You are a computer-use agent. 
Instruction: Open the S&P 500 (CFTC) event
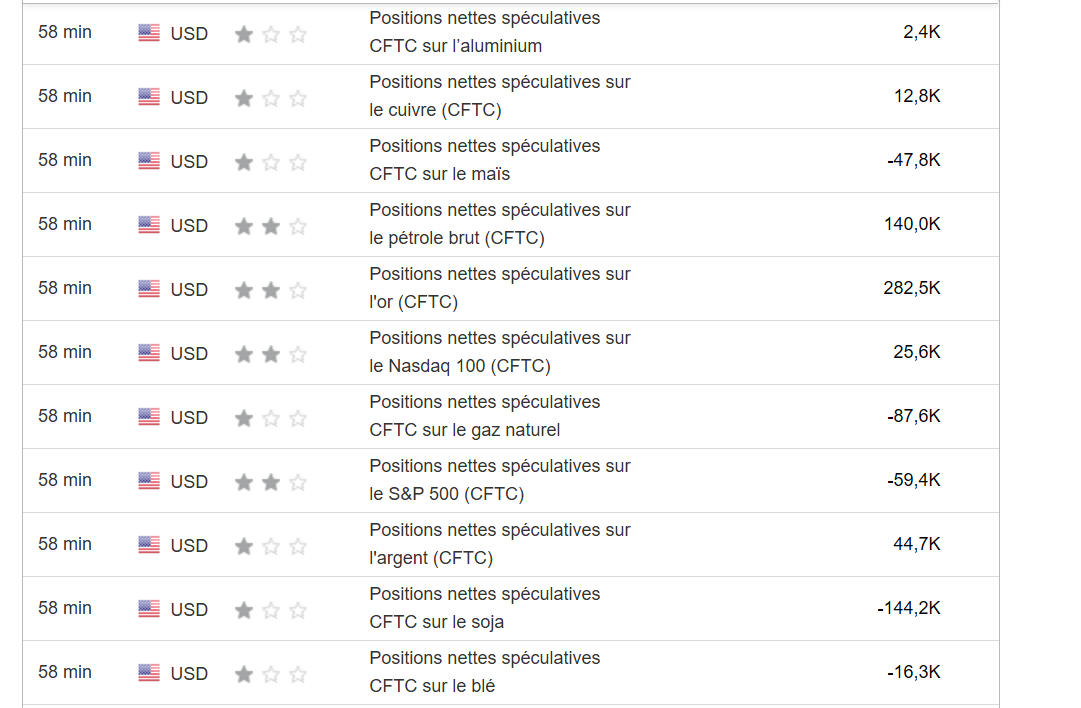pos(500,480)
